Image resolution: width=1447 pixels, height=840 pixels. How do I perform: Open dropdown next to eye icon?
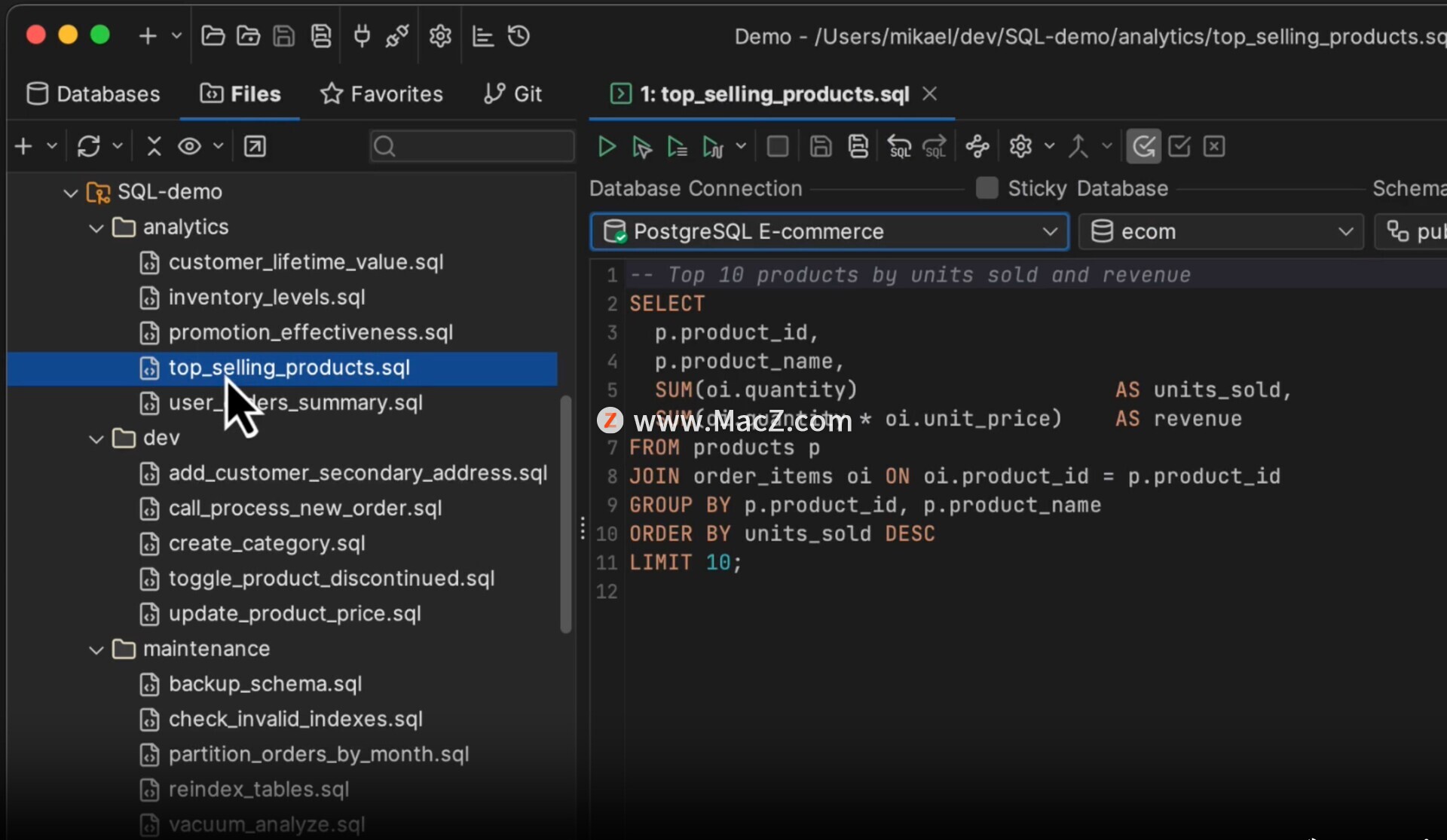click(x=218, y=146)
